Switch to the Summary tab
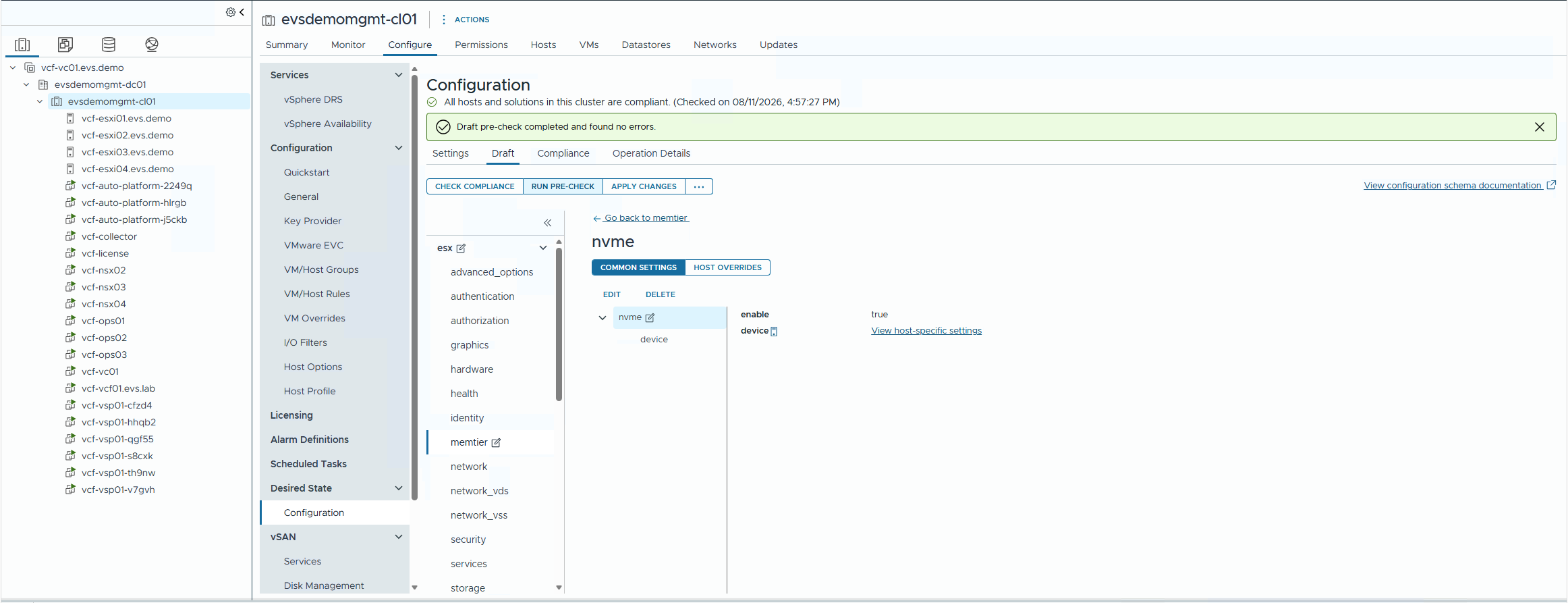 coord(287,45)
